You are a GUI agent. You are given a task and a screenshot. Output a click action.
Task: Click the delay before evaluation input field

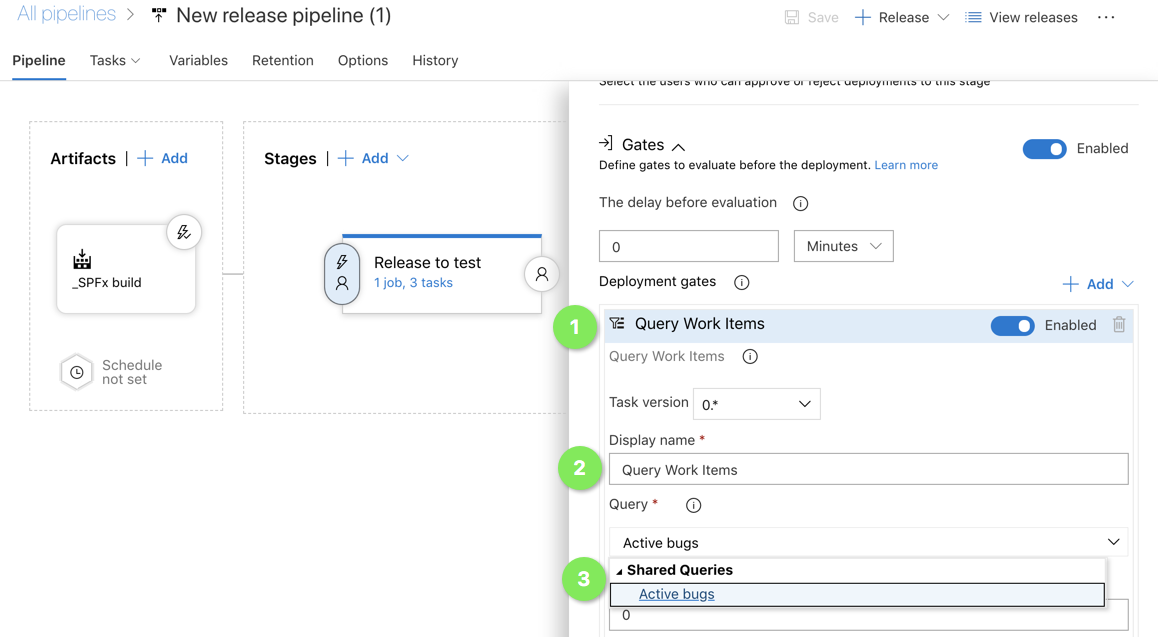pos(689,246)
